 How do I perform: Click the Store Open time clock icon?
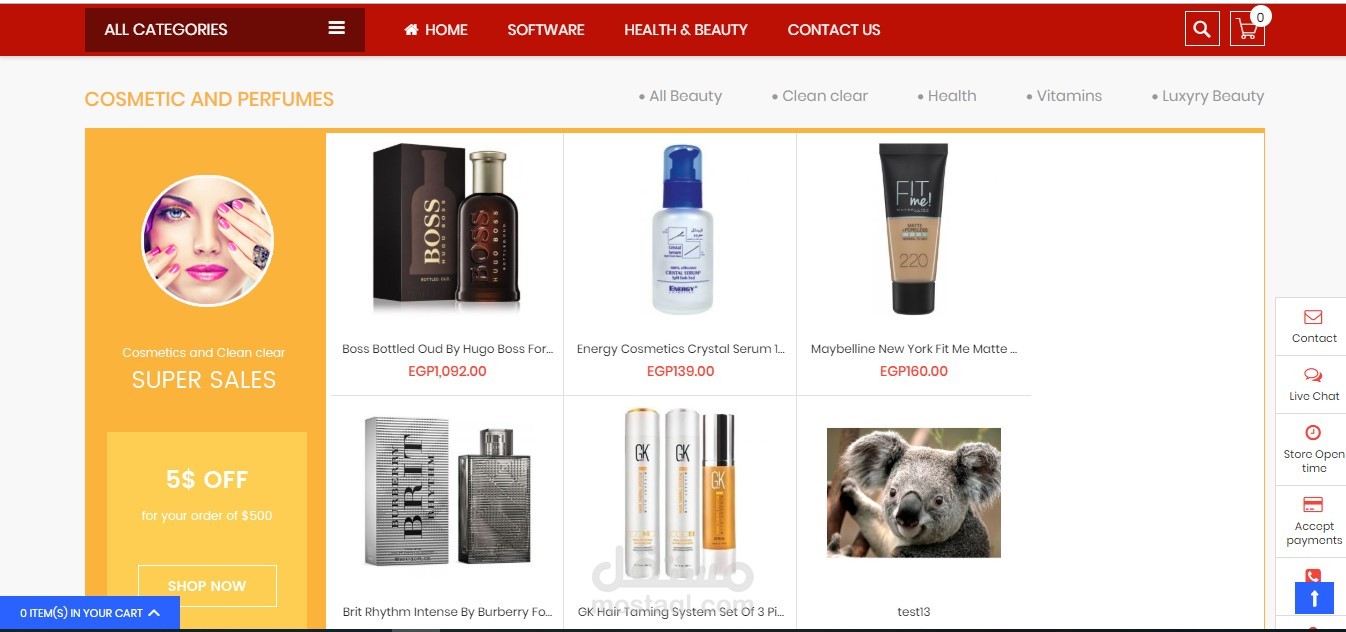point(1313,432)
